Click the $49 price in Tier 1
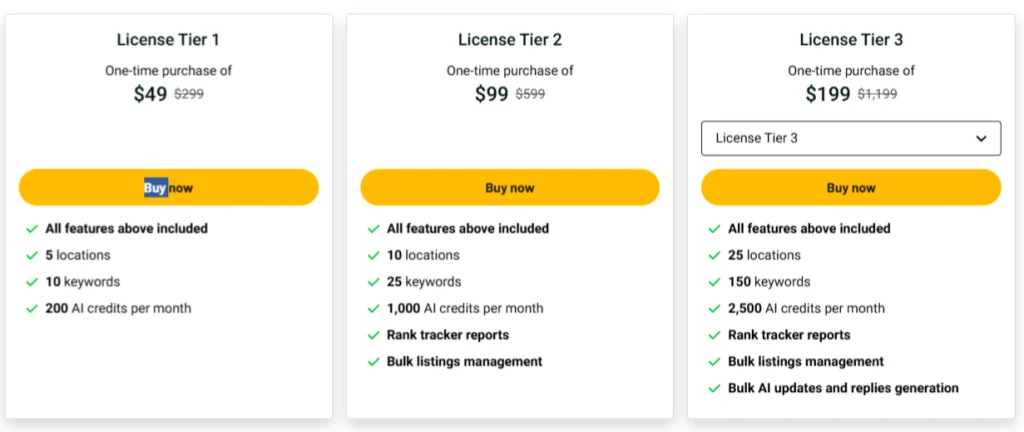Image resolution: width=1024 pixels, height=432 pixels. click(150, 94)
